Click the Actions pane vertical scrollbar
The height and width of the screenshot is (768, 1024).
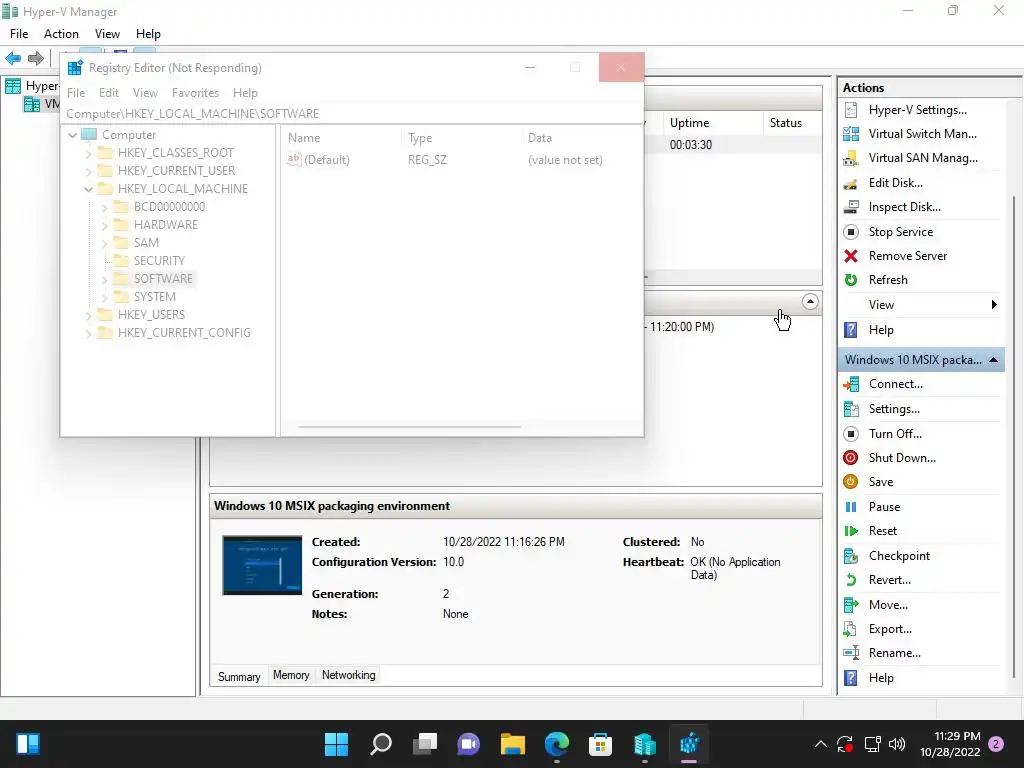1013,438
